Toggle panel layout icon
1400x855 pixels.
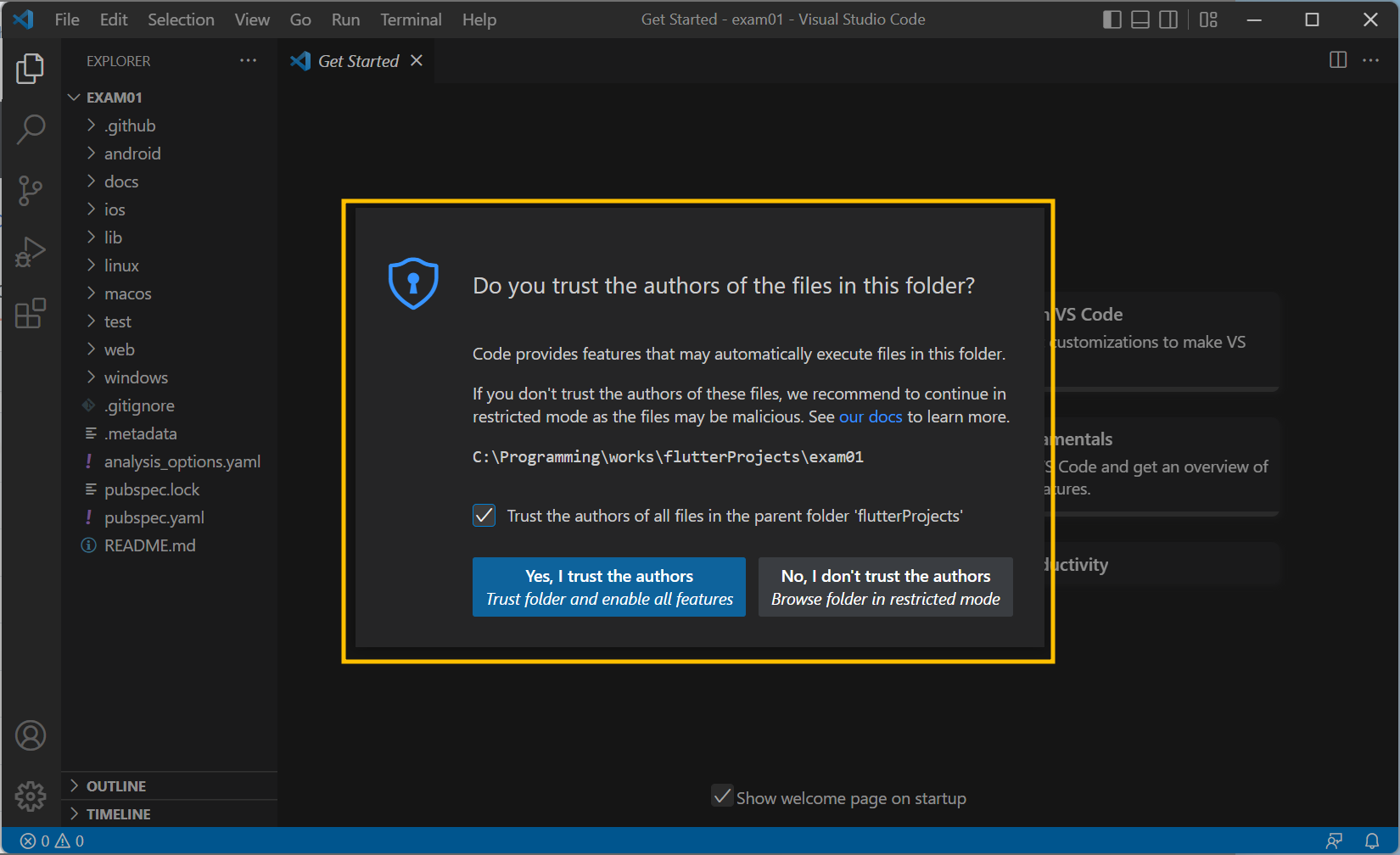(x=1140, y=20)
